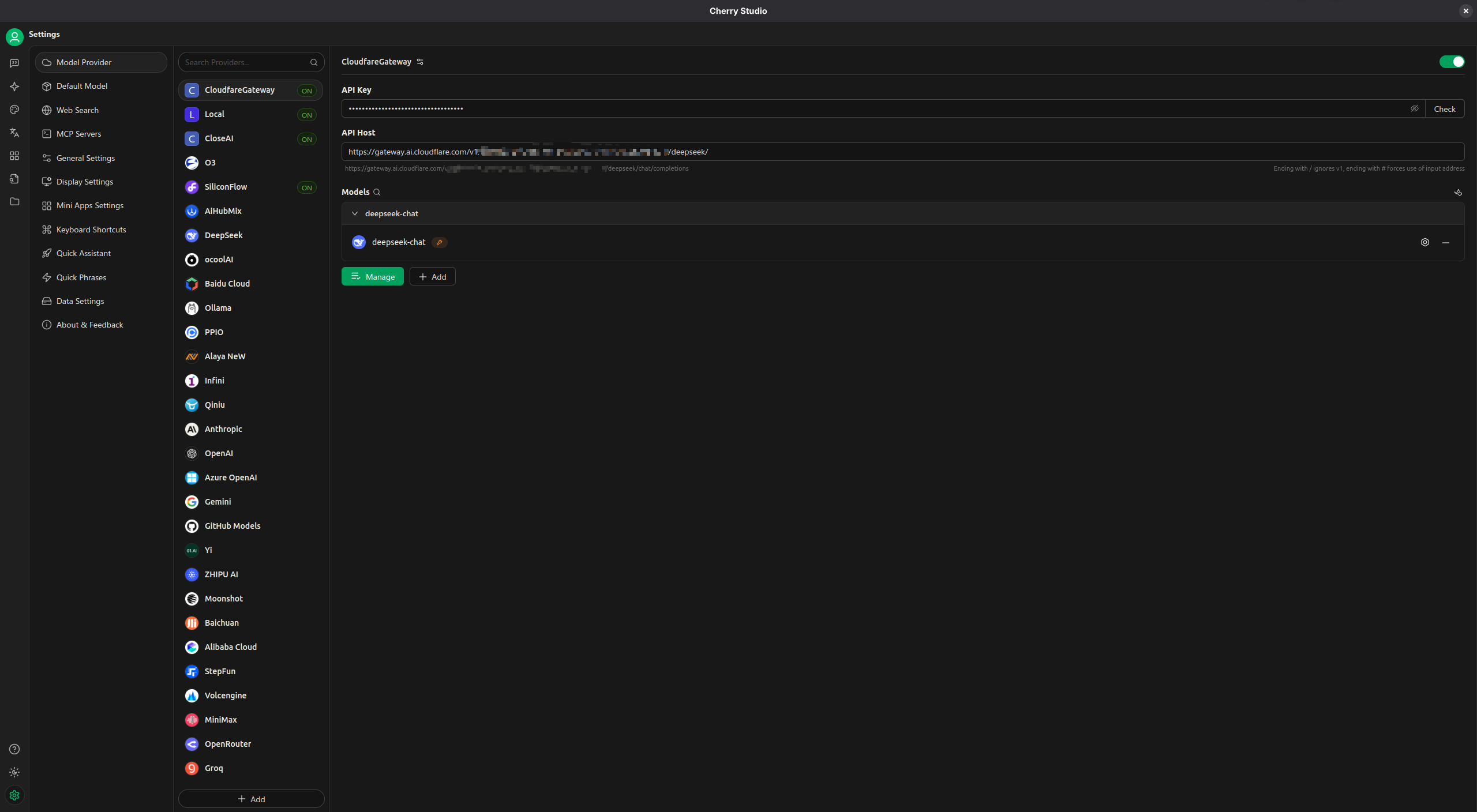1477x812 pixels.
Task: Open Quick Assistant settings
Action: coord(101,253)
